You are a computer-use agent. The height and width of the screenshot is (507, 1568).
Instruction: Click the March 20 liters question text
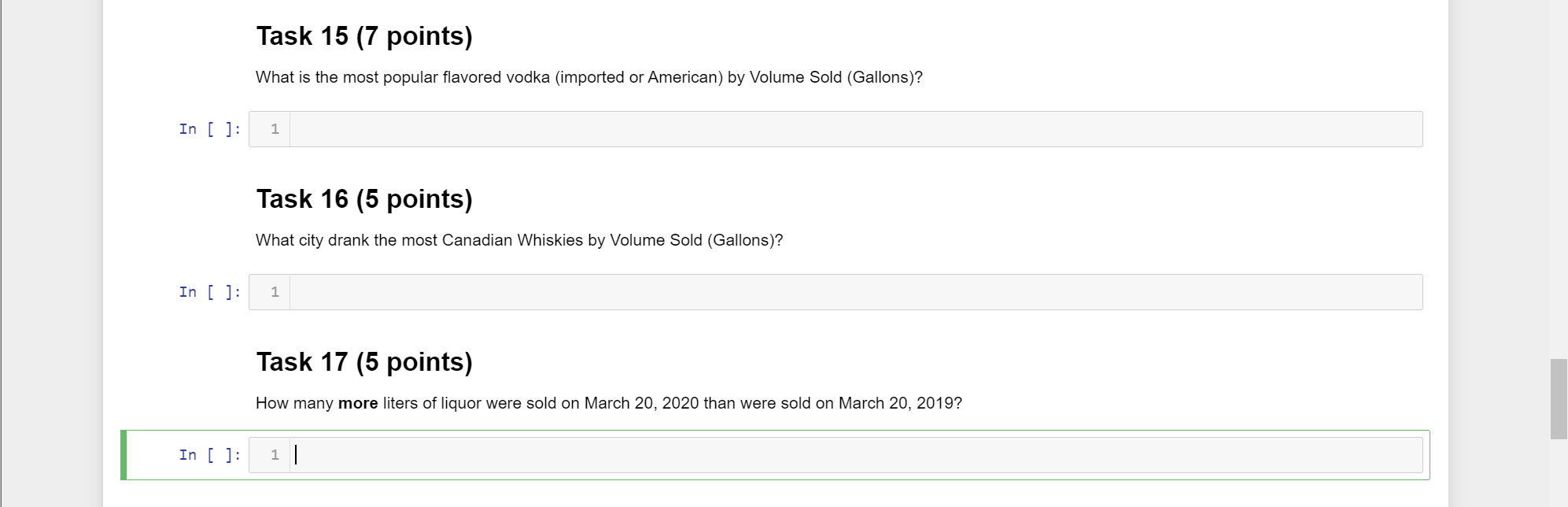coord(608,403)
